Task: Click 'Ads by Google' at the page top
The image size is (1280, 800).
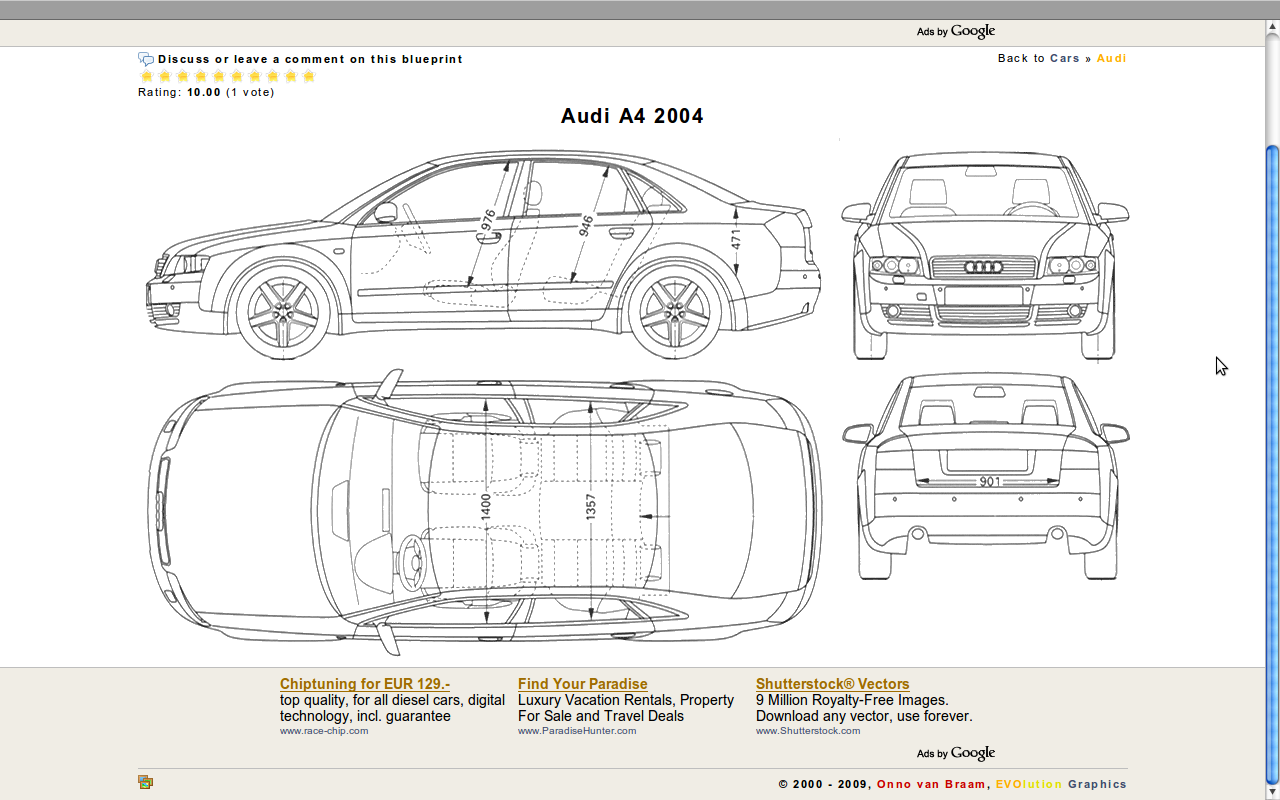Action: [956, 31]
